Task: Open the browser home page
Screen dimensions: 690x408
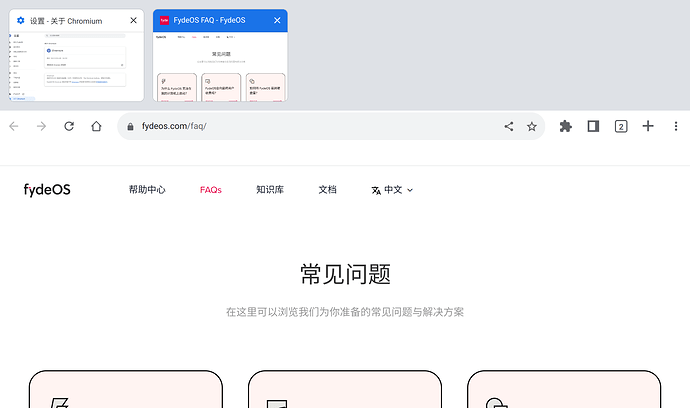Action: (96, 126)
